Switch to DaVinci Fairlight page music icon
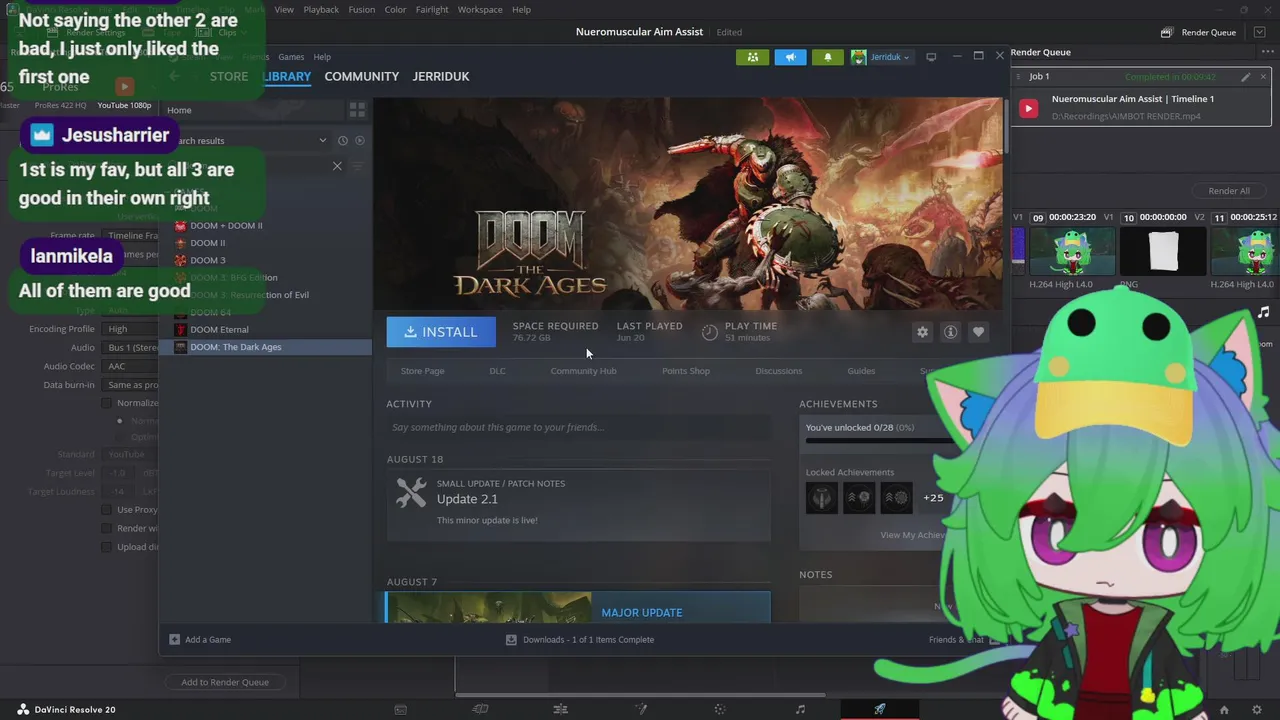This screenshot has height=720, width=1280. coord(800,709)
